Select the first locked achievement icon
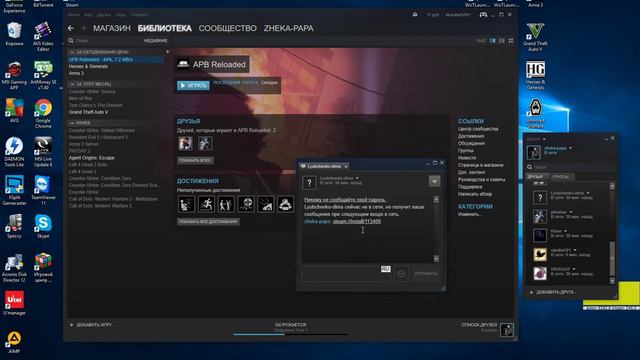Image resolution: width=640 pixels, height=360 pixels. pos(186,204)
